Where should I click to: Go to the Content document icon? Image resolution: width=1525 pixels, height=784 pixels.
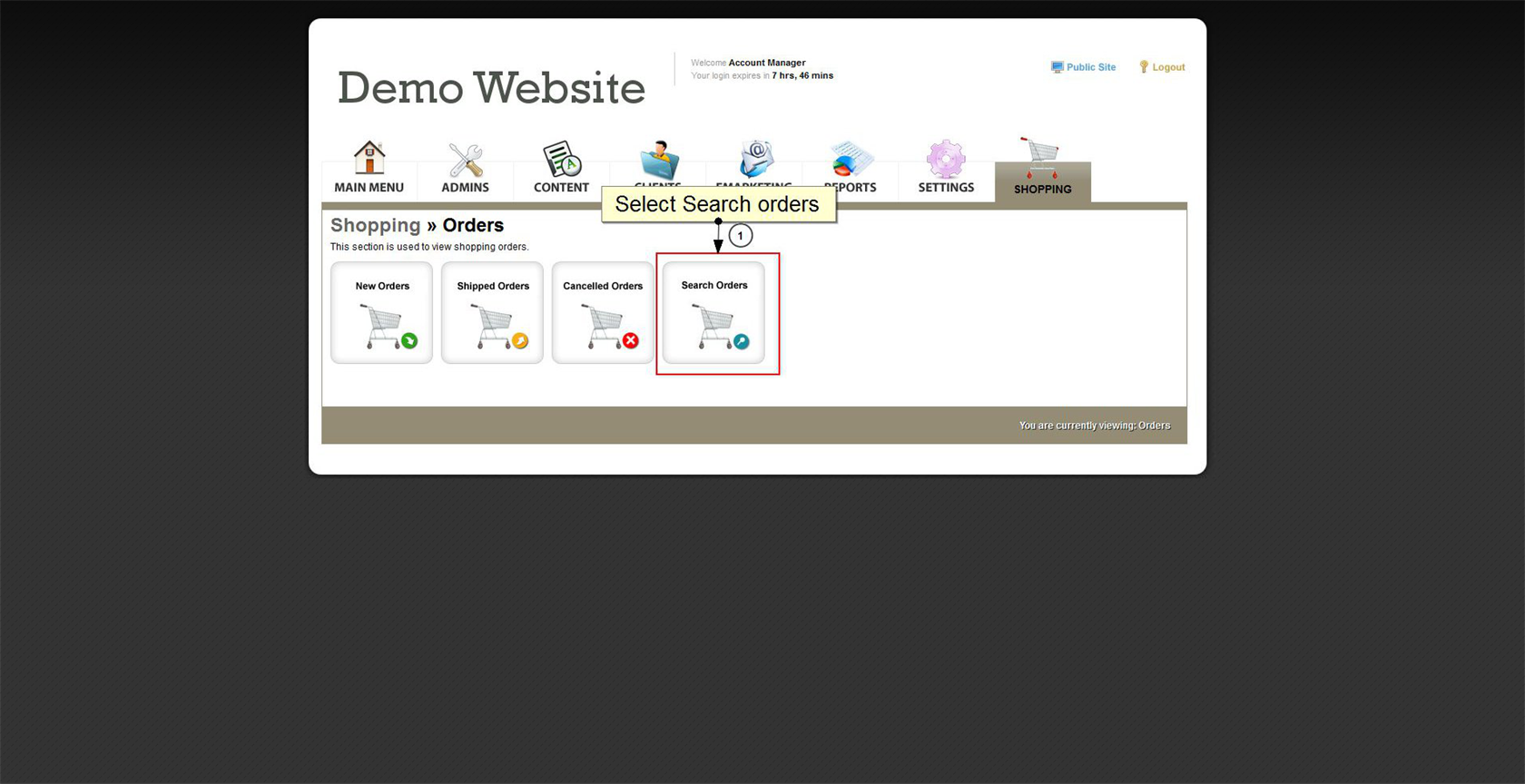pos(561,160)
